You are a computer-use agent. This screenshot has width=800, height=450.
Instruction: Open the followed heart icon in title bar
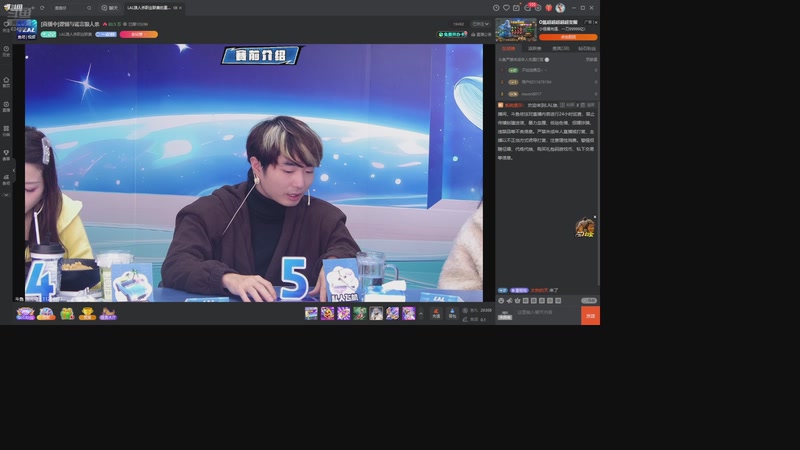[x=506, y=8]
